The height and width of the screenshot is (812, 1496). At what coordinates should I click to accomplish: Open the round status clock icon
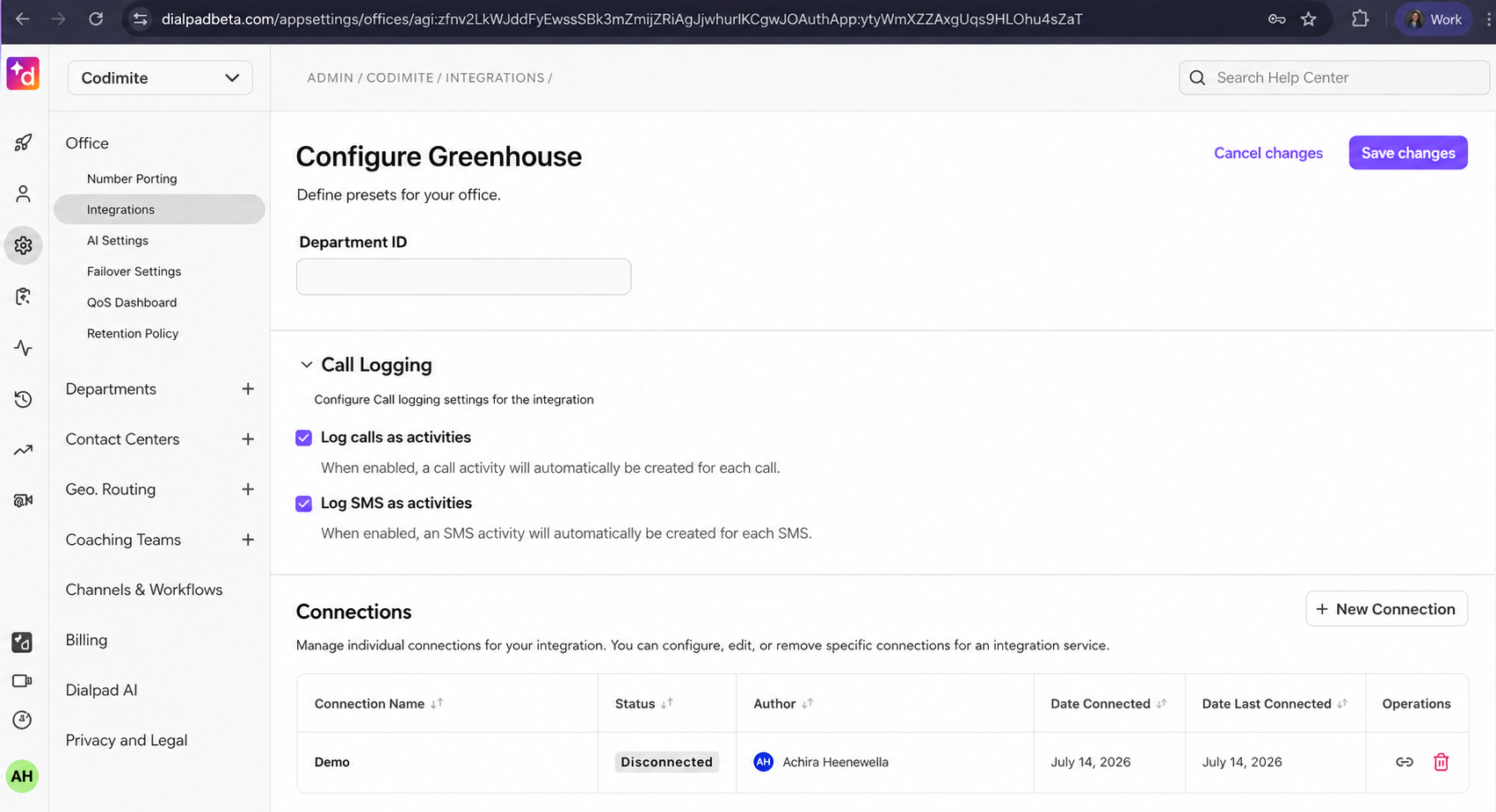pos(23,720)
